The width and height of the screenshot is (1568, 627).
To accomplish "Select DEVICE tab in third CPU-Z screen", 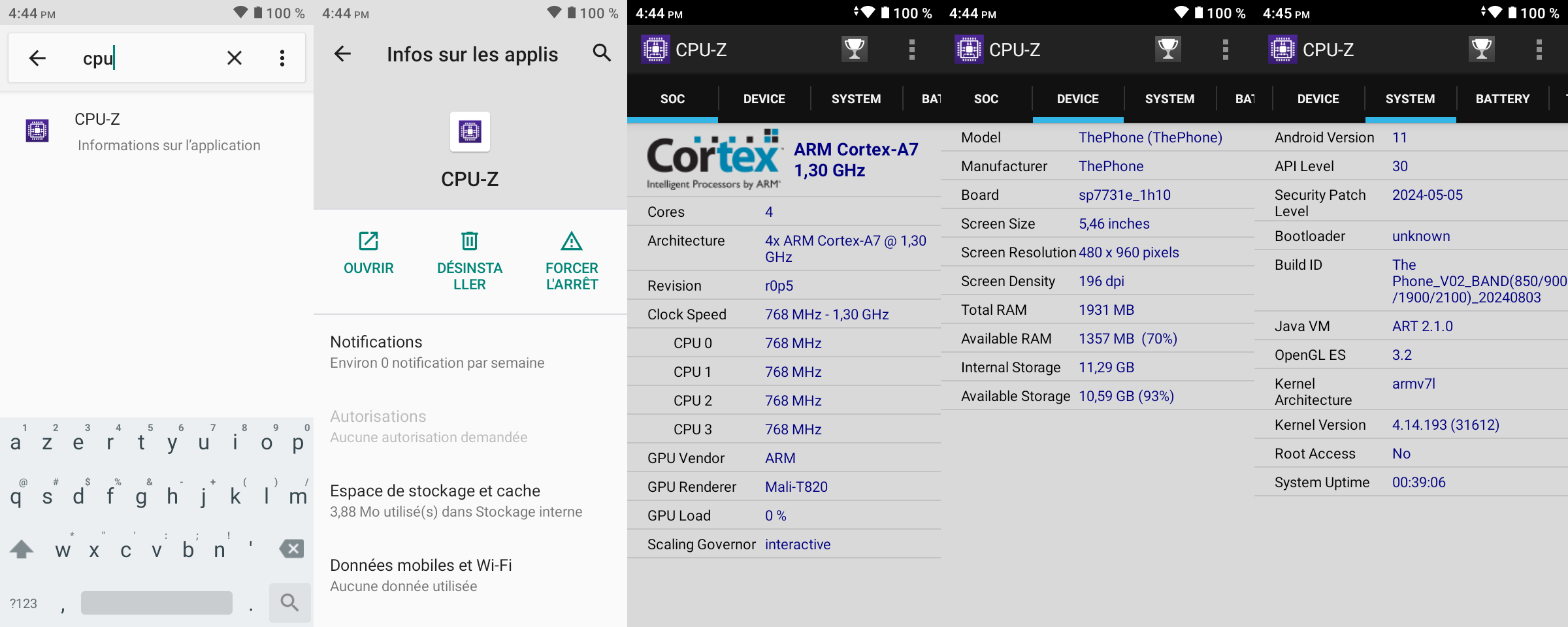I will 1318,99.
